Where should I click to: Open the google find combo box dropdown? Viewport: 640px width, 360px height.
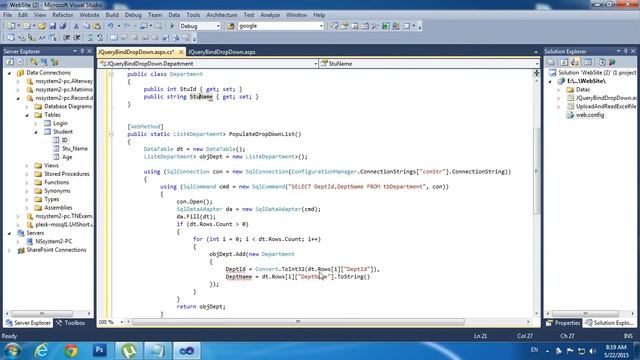tap(321, 26)
